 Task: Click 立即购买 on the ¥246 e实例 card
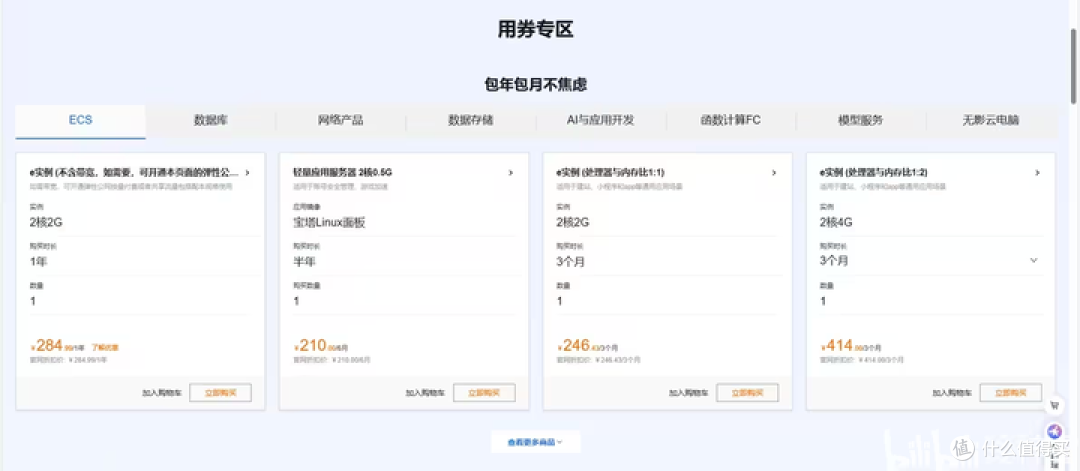(747, 392)
